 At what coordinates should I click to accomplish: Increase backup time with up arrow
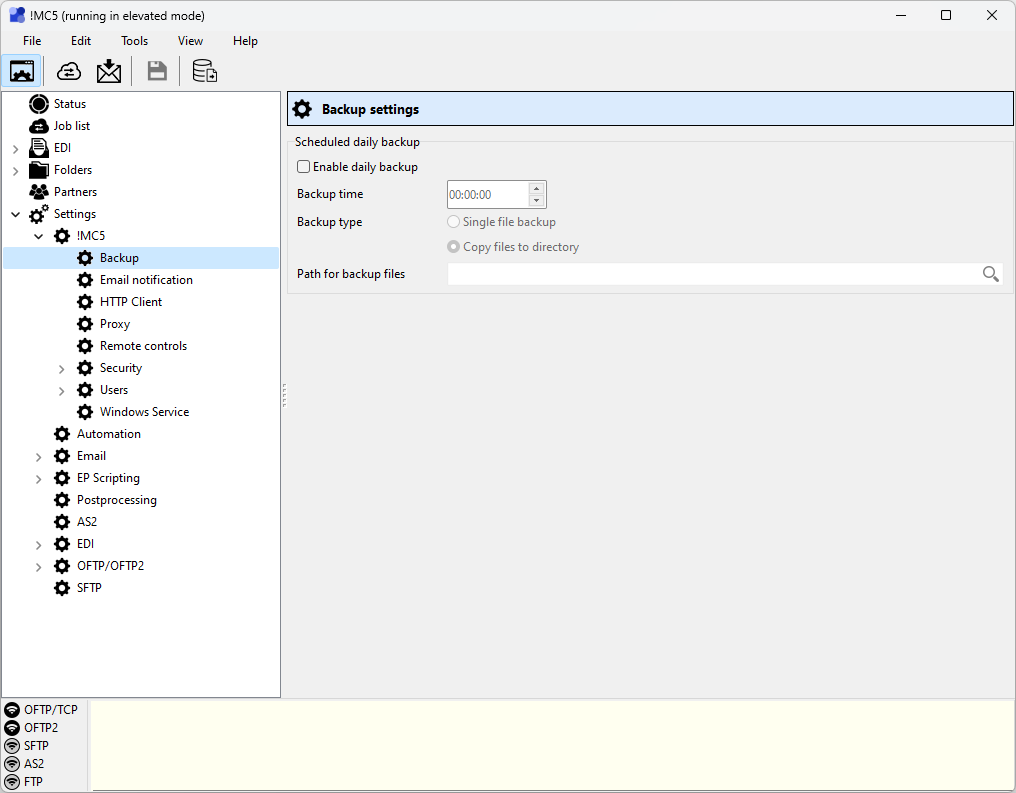pos(537,189)
